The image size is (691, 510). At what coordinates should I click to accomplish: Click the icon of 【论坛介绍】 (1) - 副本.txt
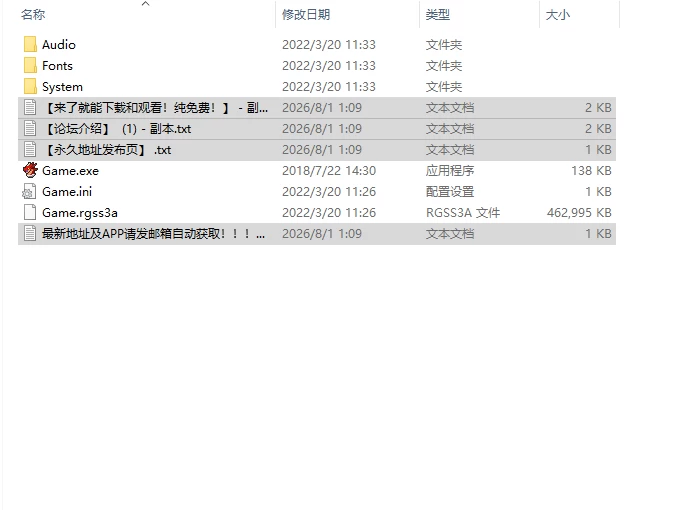tap(30, 129)
